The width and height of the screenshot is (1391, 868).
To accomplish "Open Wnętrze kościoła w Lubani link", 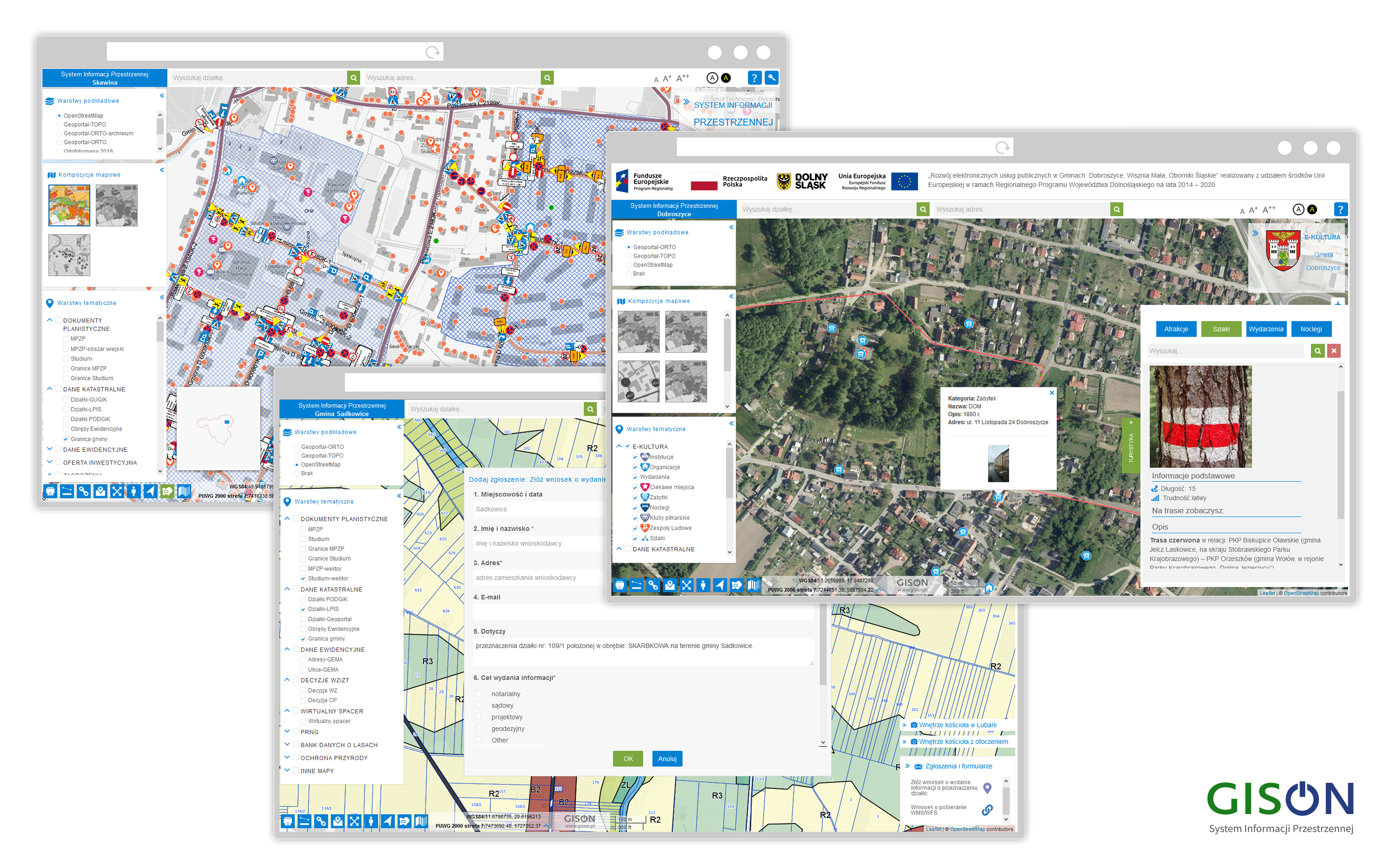I will click(x=957, y=725).
